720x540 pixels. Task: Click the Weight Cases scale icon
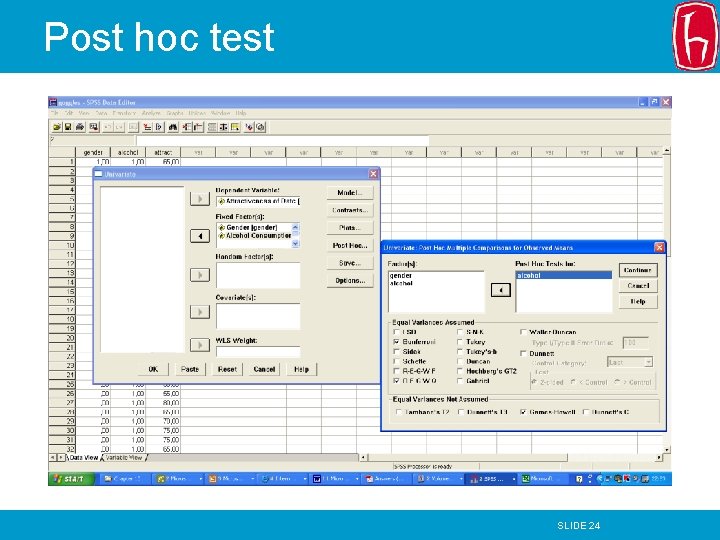pos(223,127)
